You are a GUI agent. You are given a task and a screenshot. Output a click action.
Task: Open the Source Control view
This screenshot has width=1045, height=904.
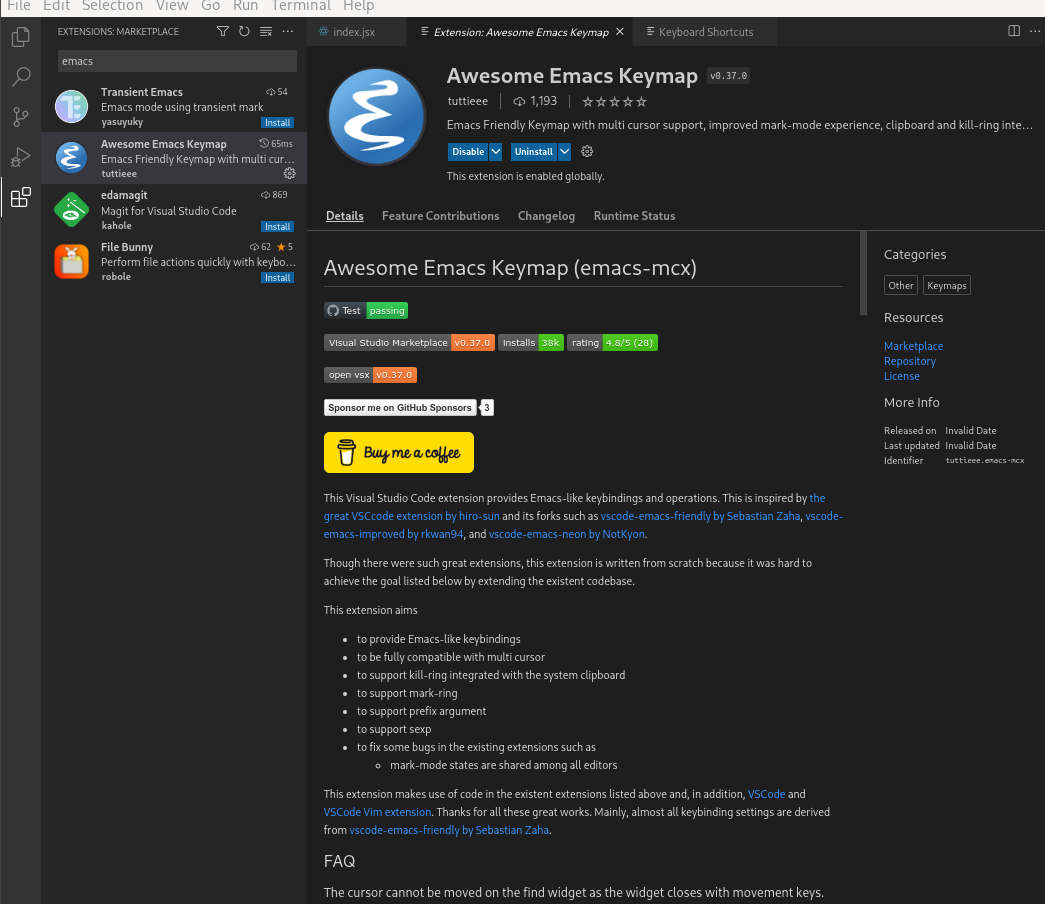pyautogui.click(x=21, y=117)
